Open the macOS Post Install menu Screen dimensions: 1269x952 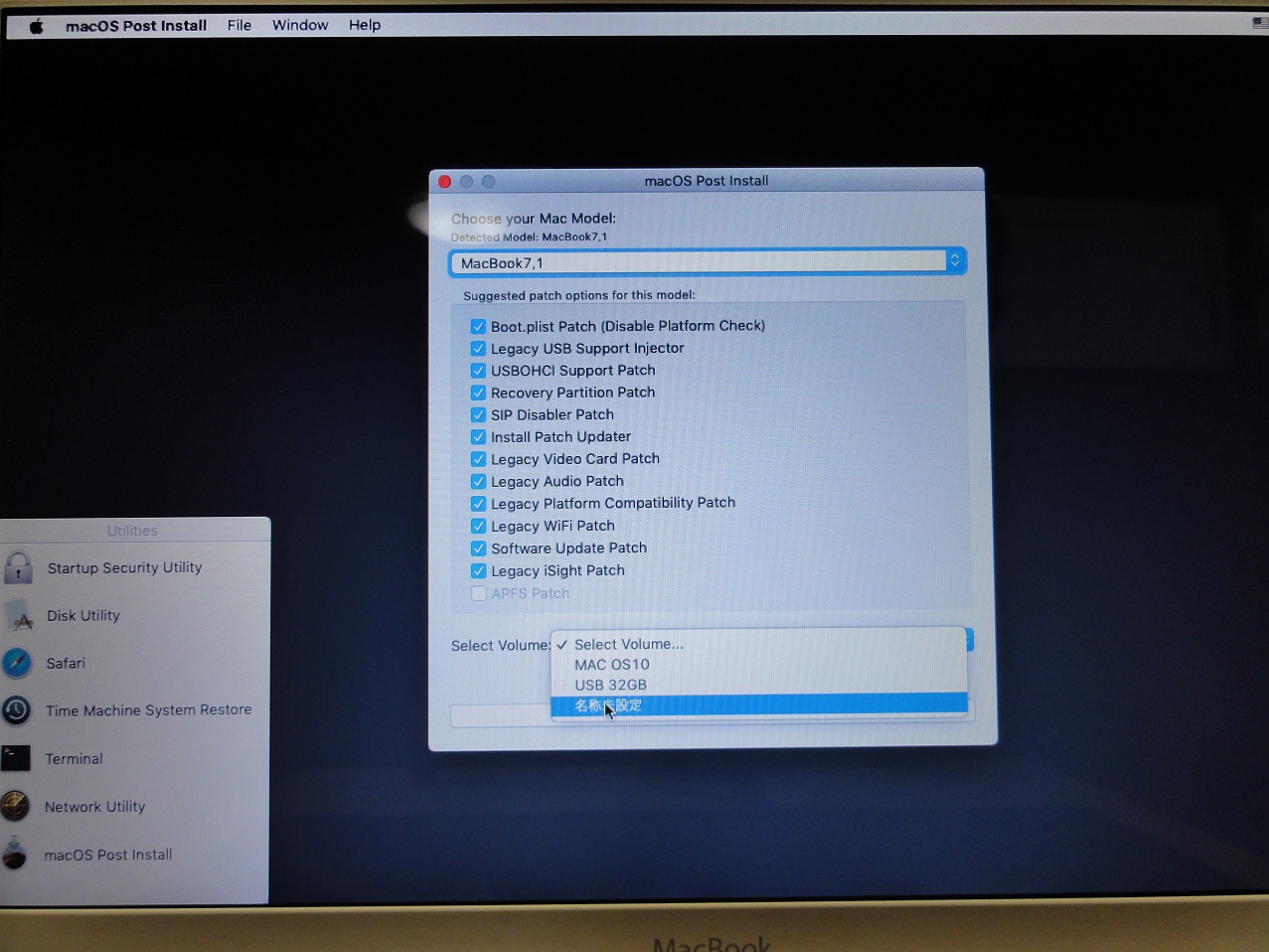click(x=136, y=26)
